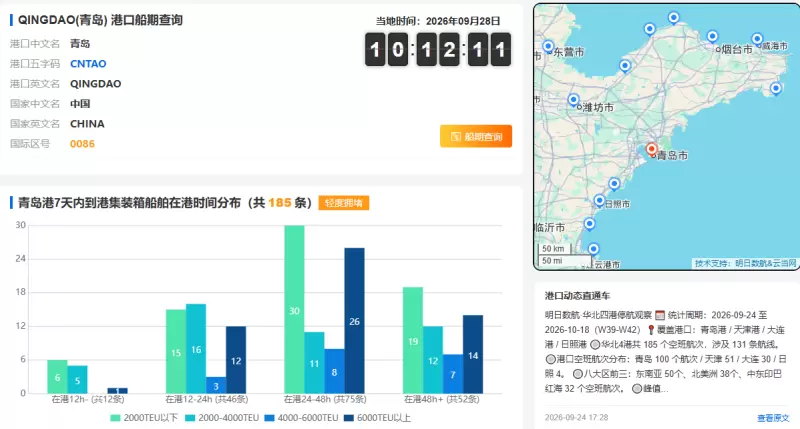Click the blue bar labeled 7

(x=453, y=374)
